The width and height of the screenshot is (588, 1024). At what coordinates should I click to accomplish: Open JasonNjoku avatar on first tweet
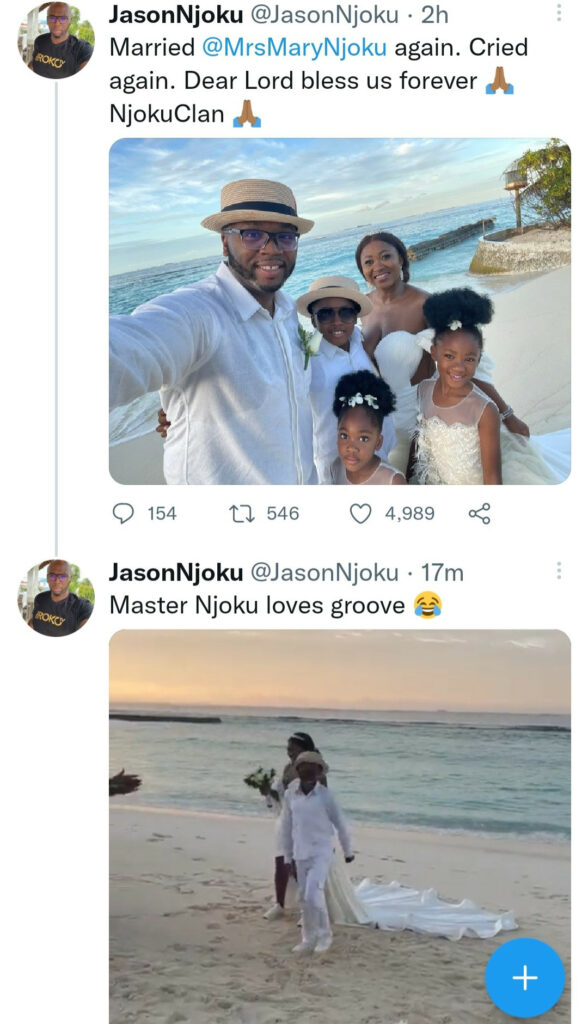56,40
